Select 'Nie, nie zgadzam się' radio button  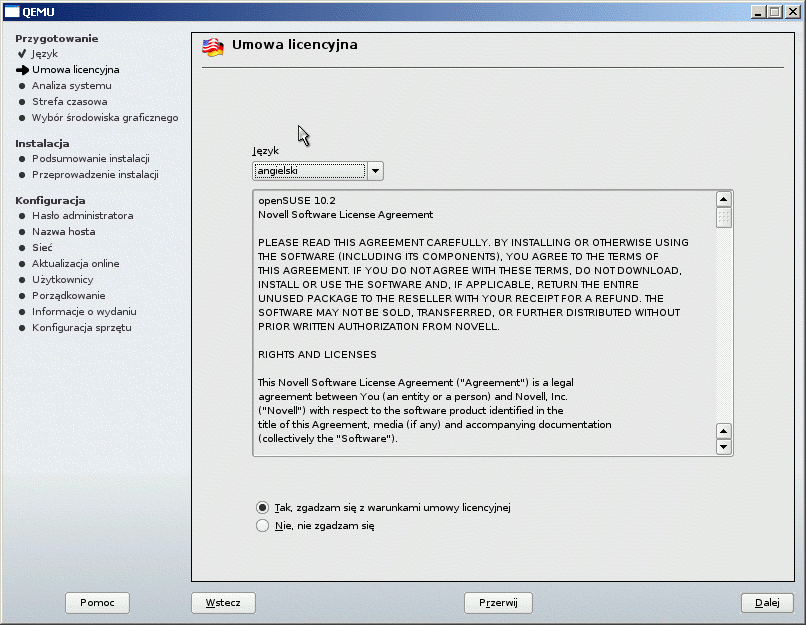263,526
